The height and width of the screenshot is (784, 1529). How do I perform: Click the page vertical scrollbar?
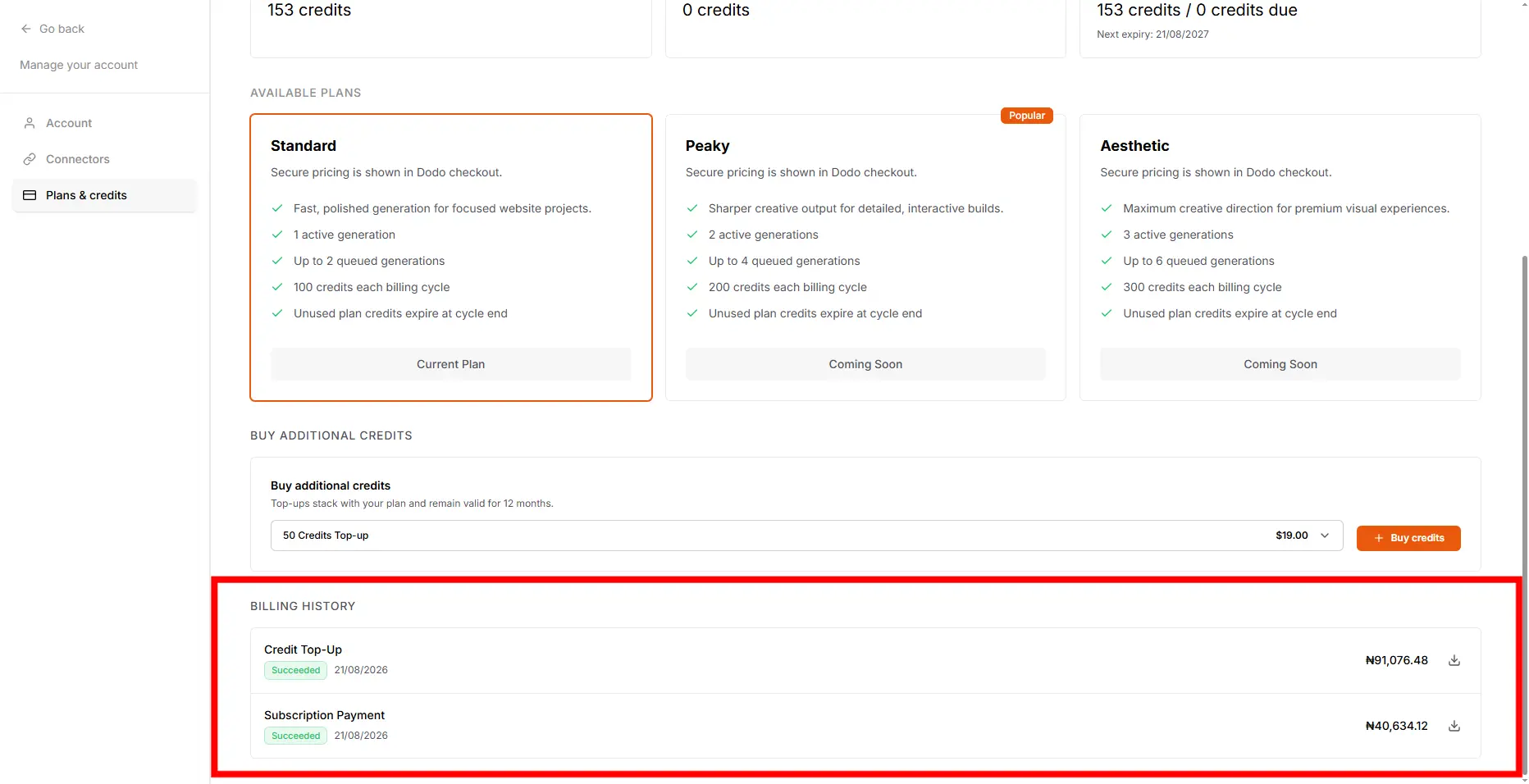click(1525, 517)
